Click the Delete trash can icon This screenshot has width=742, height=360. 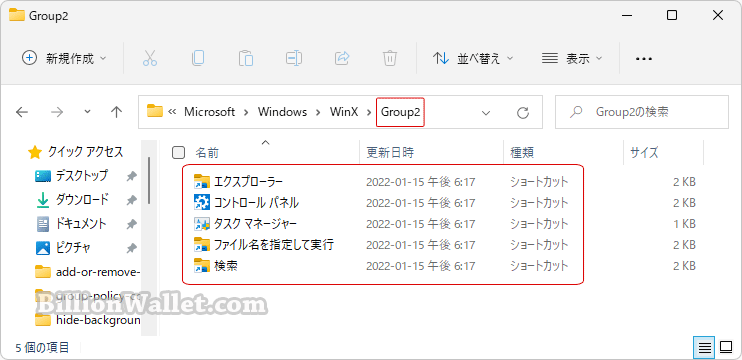click(389, 58)
